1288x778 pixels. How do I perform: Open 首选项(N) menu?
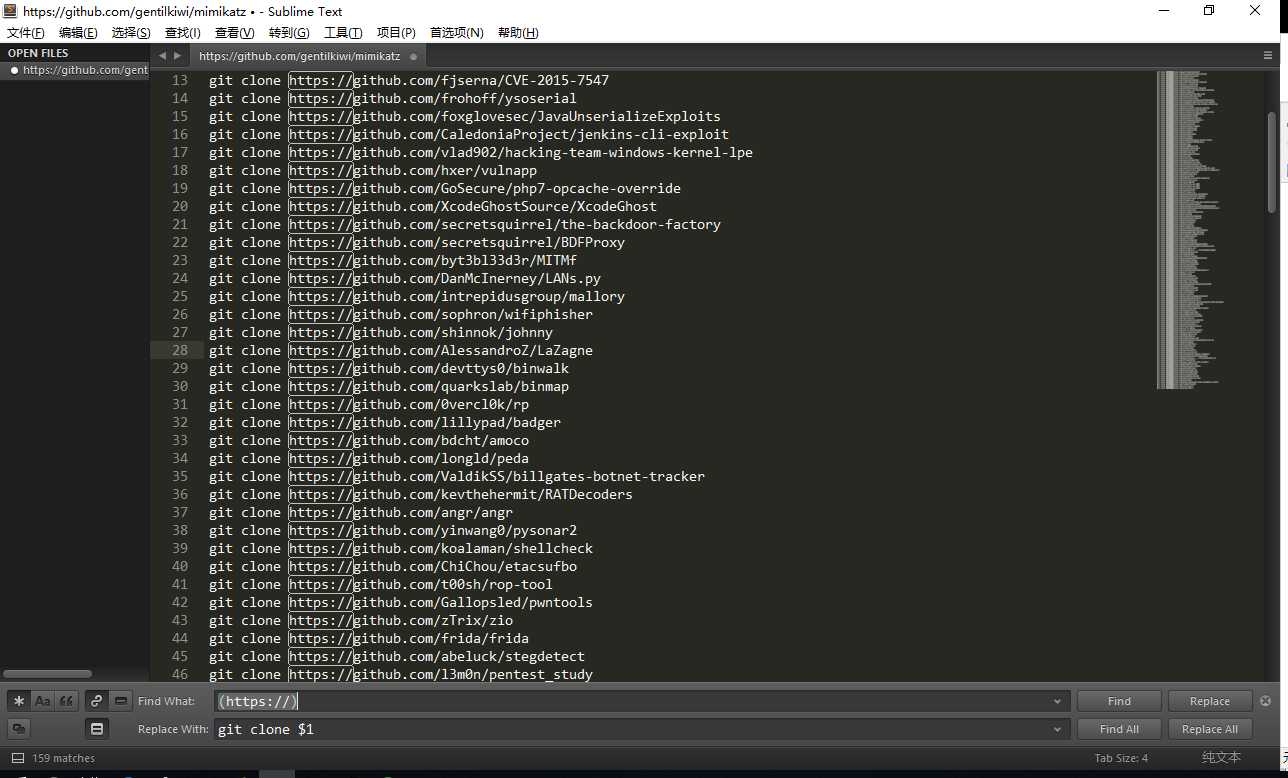[456, 33]
